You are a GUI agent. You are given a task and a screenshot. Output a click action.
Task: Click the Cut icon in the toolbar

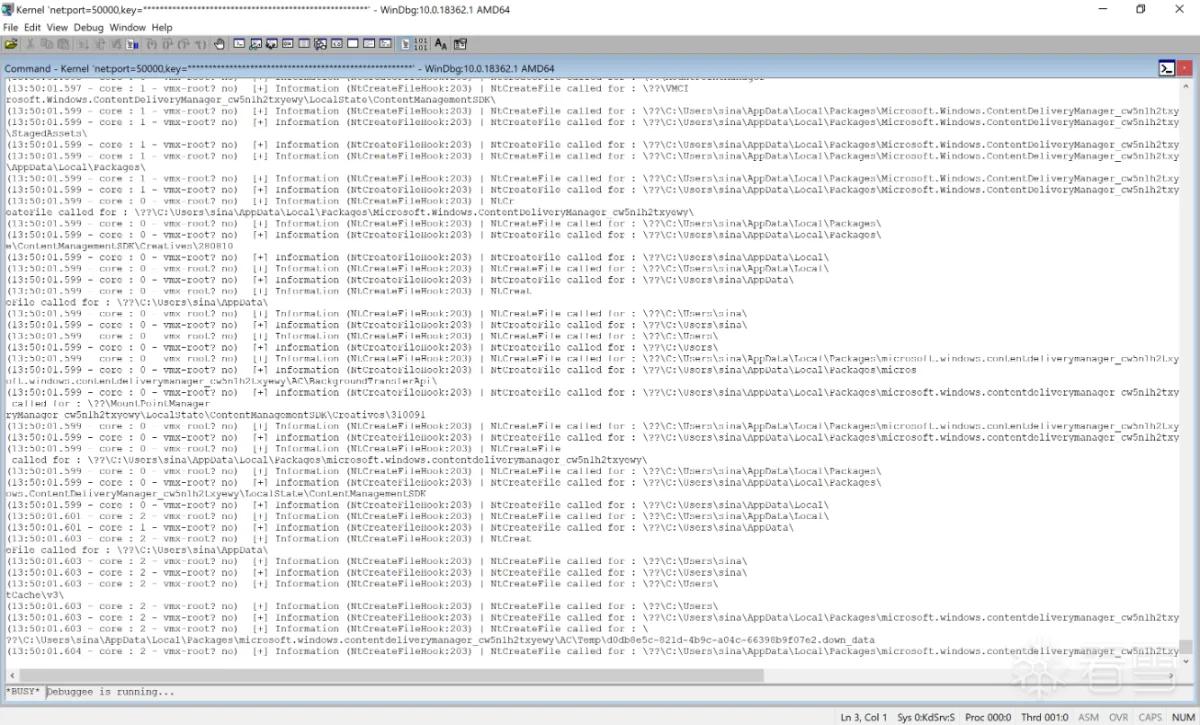[x=30, y=44]
